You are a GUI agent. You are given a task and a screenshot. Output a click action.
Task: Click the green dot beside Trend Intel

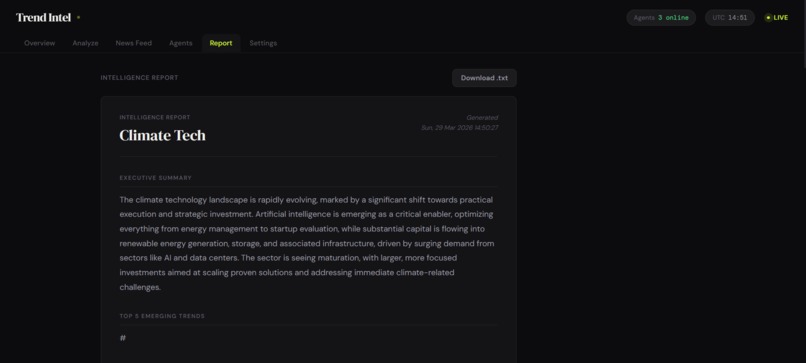click(x=78, y=17)
